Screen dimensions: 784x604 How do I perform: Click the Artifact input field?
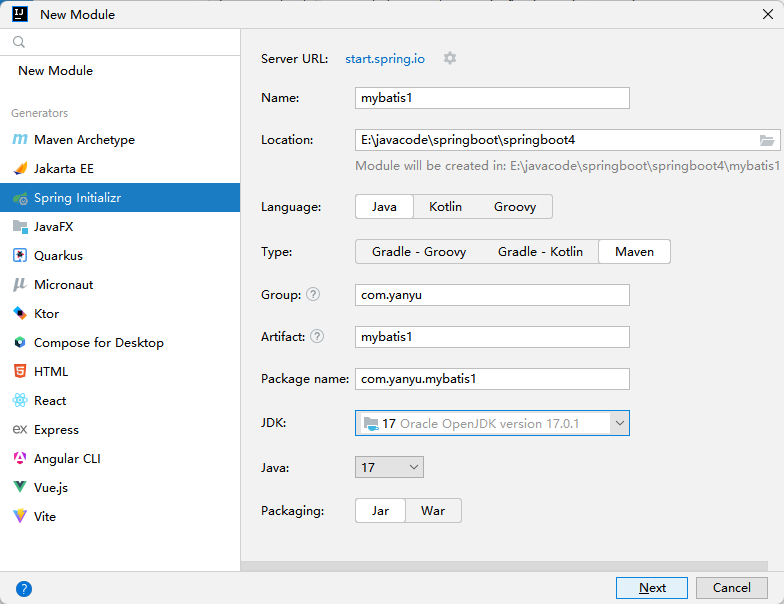click(x=492, y=337)
